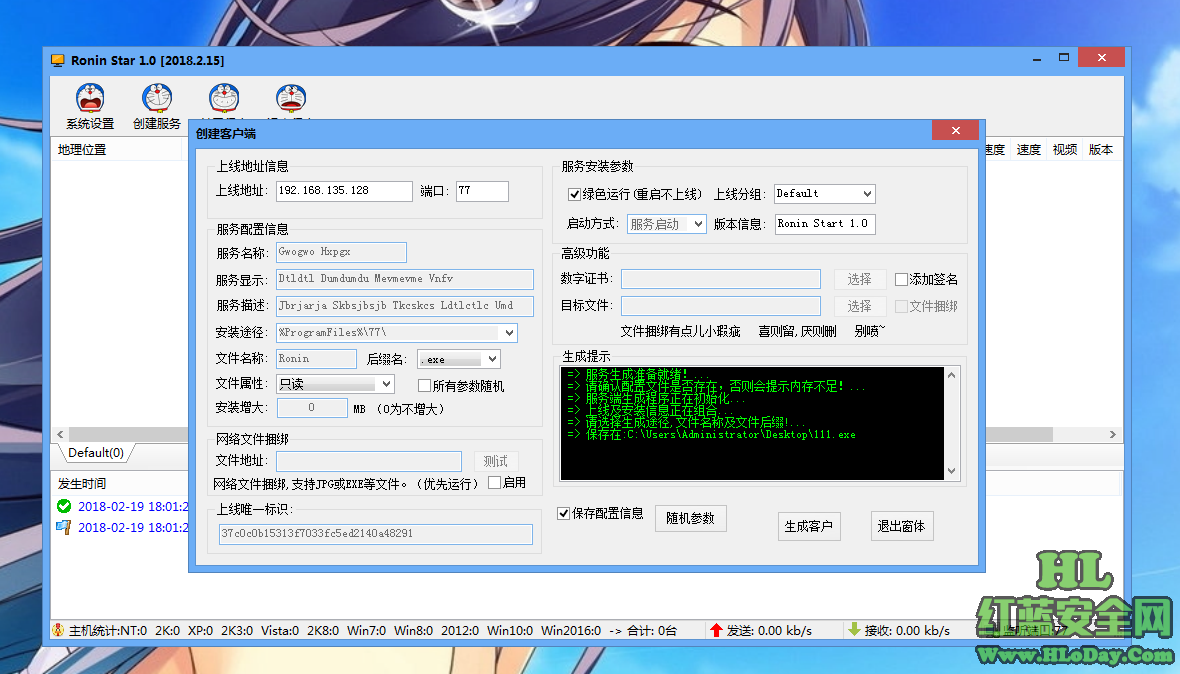Click the 文件地址 input field
The height and width of the screenshot is (674, 1180).
tap(369, 461)
